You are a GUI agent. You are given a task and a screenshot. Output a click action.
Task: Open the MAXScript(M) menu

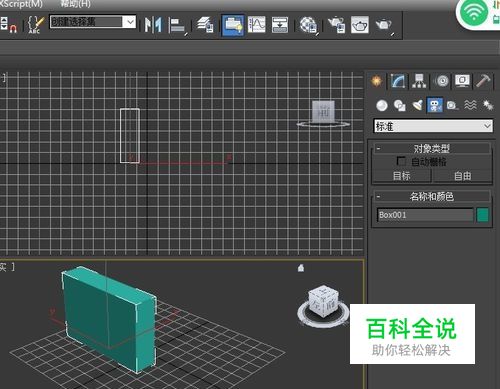pos(21,4)
